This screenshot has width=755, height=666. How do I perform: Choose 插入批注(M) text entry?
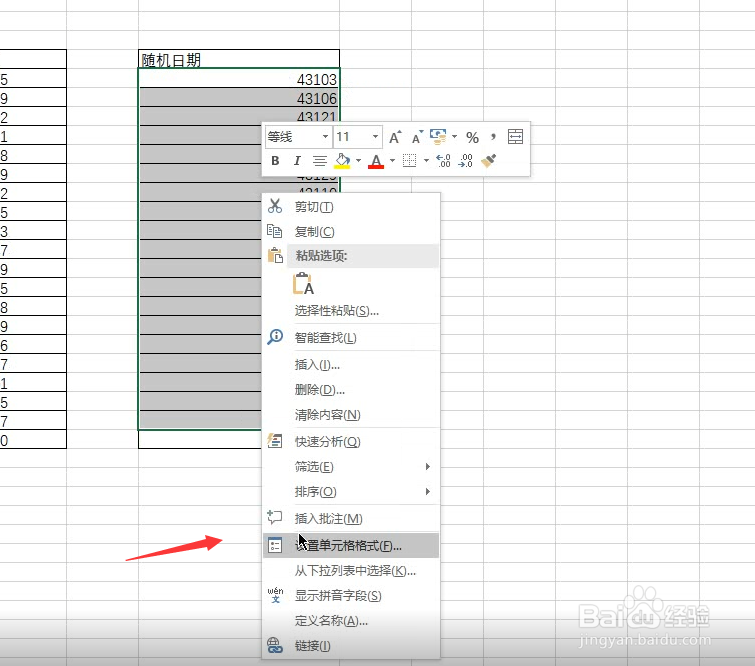[328, 519]
